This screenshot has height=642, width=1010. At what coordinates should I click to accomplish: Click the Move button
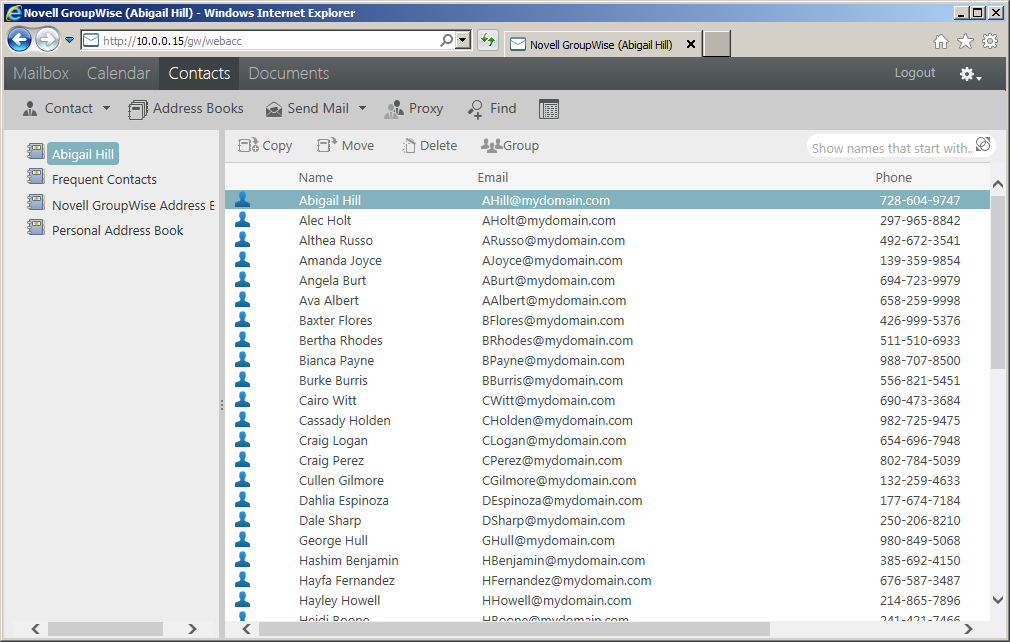pyautogui.click(x=345, y=146)
